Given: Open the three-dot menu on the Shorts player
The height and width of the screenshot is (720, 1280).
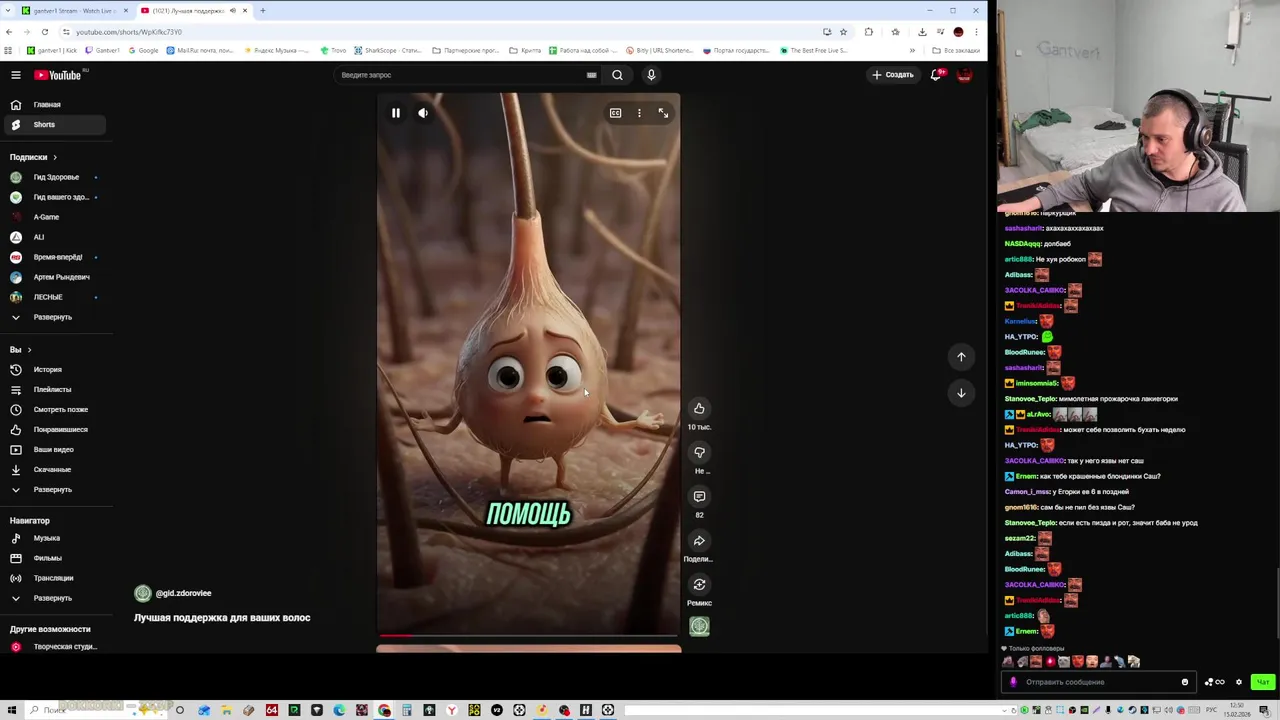Looking at the screenshot, I should [x=639, y=113].
